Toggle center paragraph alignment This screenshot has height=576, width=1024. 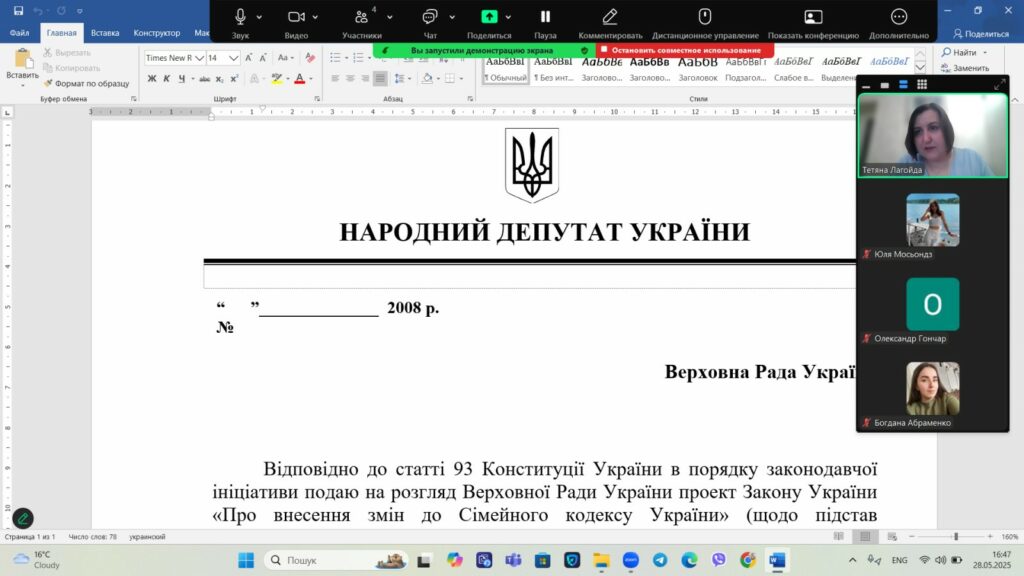[350, 79]
